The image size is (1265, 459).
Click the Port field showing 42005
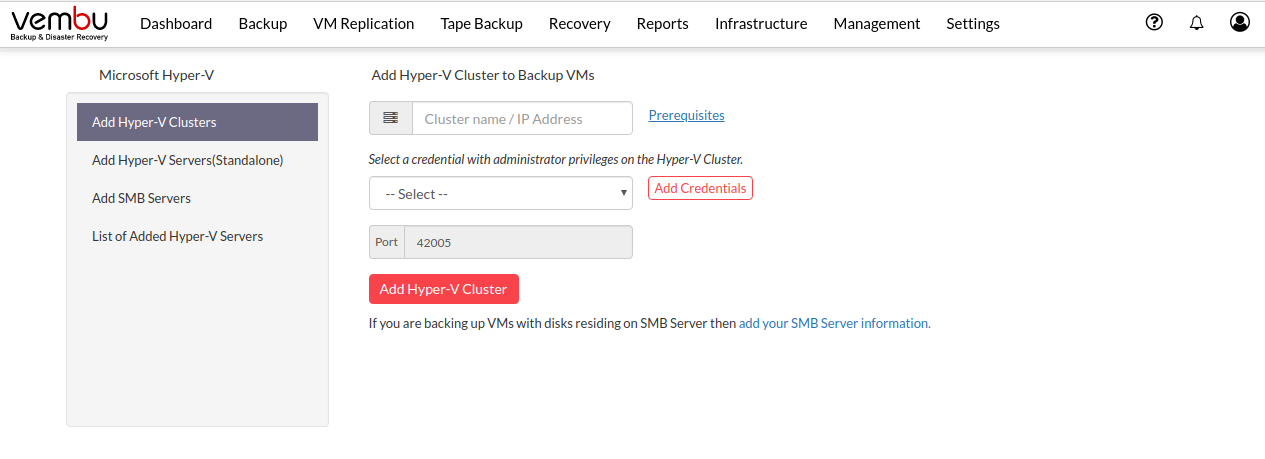[518, 242]
